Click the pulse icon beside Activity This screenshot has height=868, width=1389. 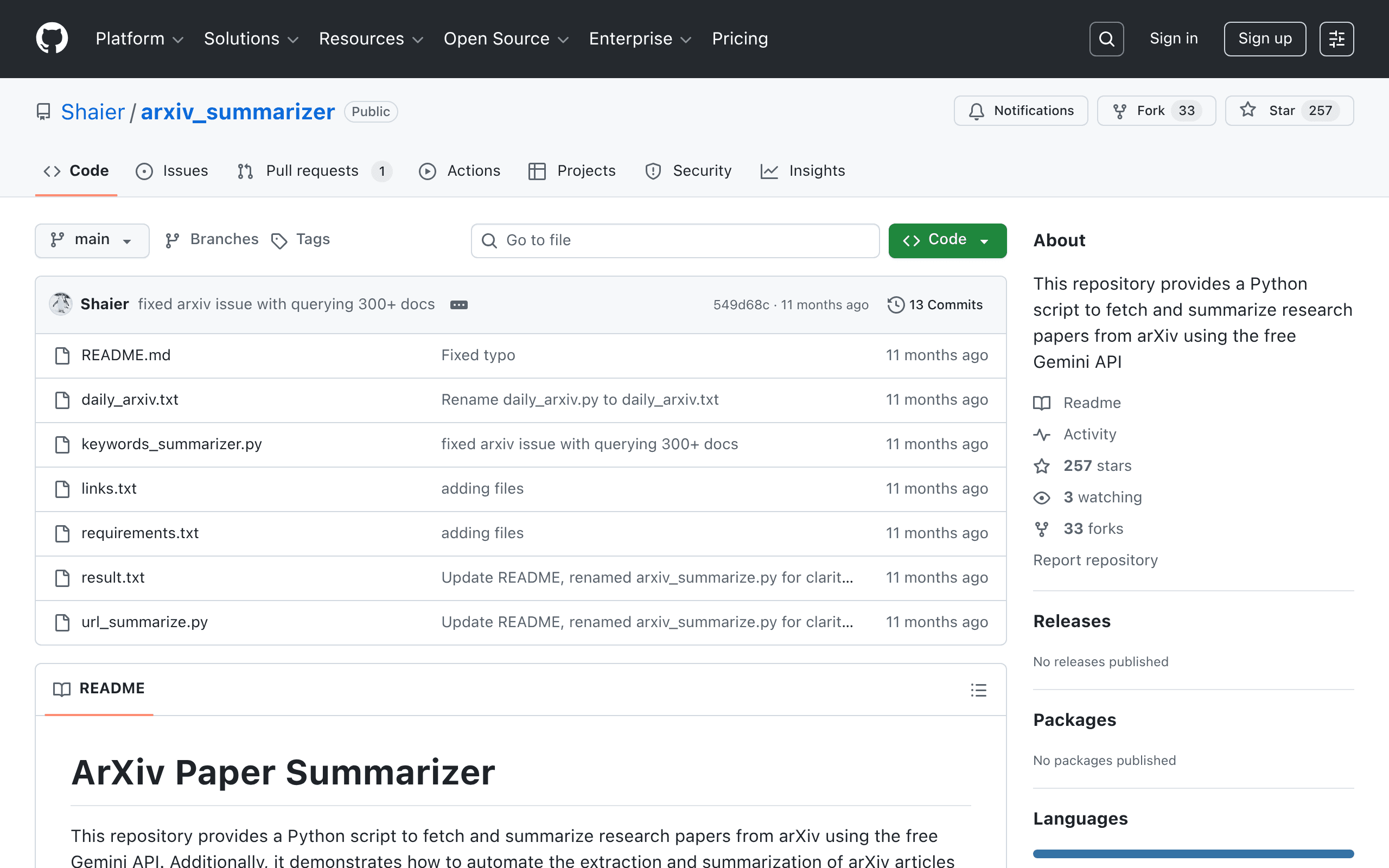[1042, 435]
